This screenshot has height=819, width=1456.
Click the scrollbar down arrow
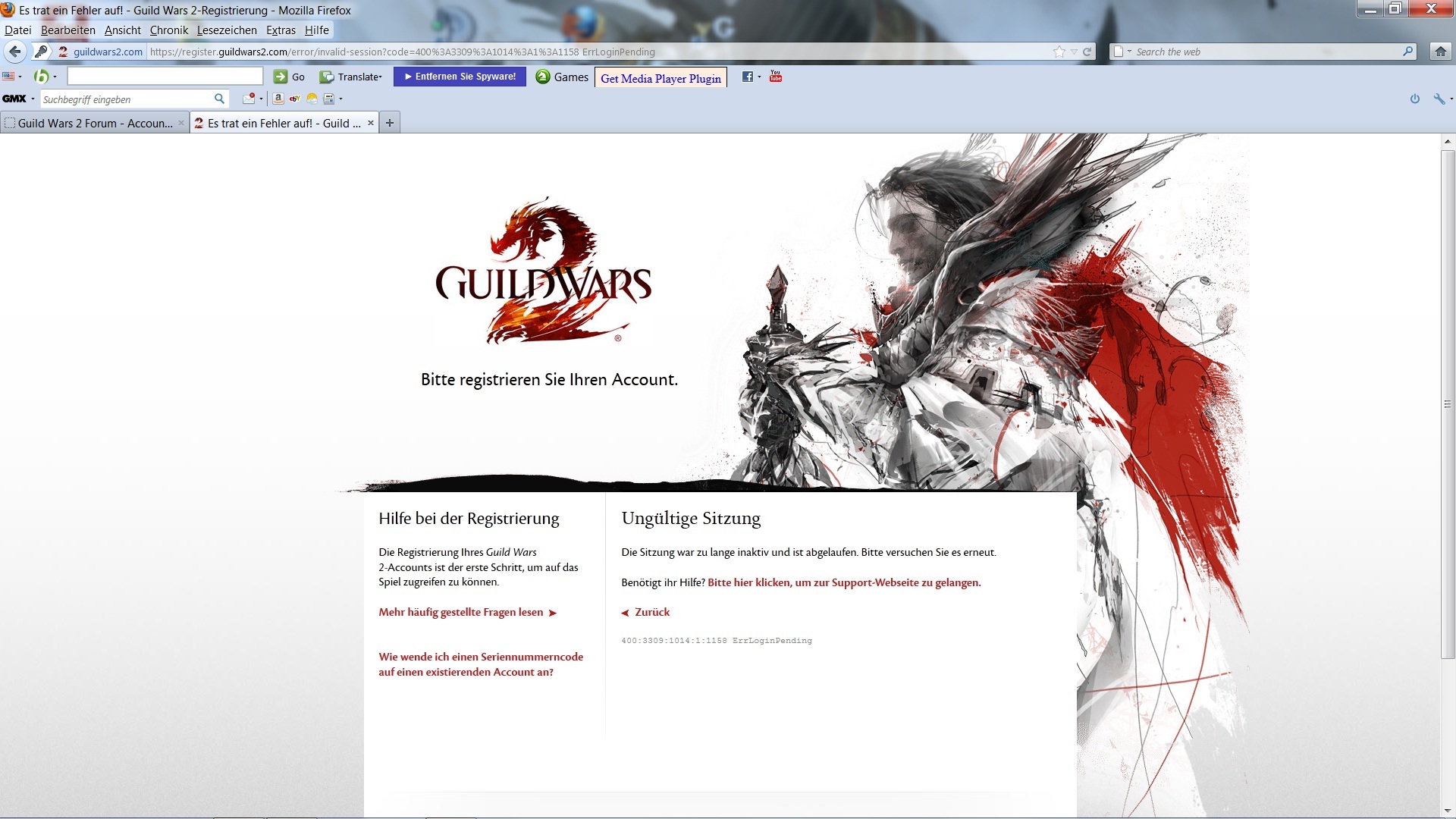point(1448,811)
